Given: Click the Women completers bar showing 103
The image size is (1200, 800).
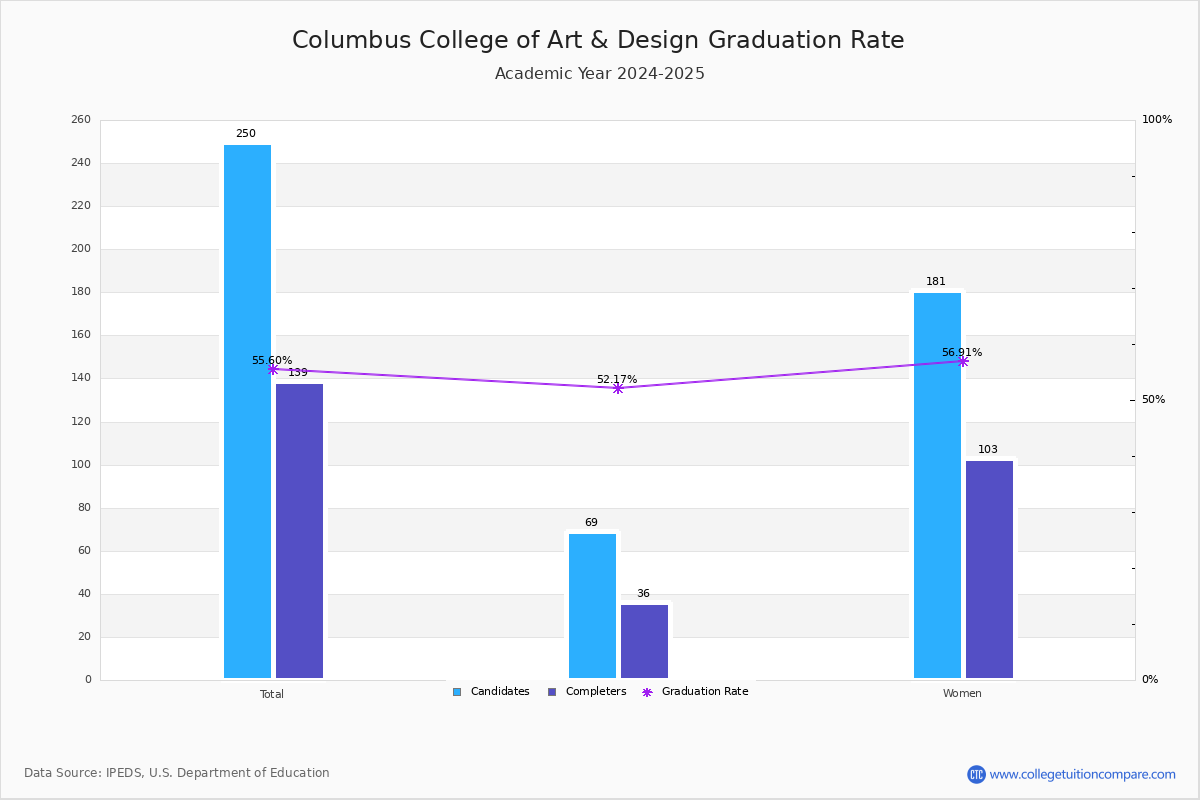Looking at the screenshot, I should click(x=989, y=569).
